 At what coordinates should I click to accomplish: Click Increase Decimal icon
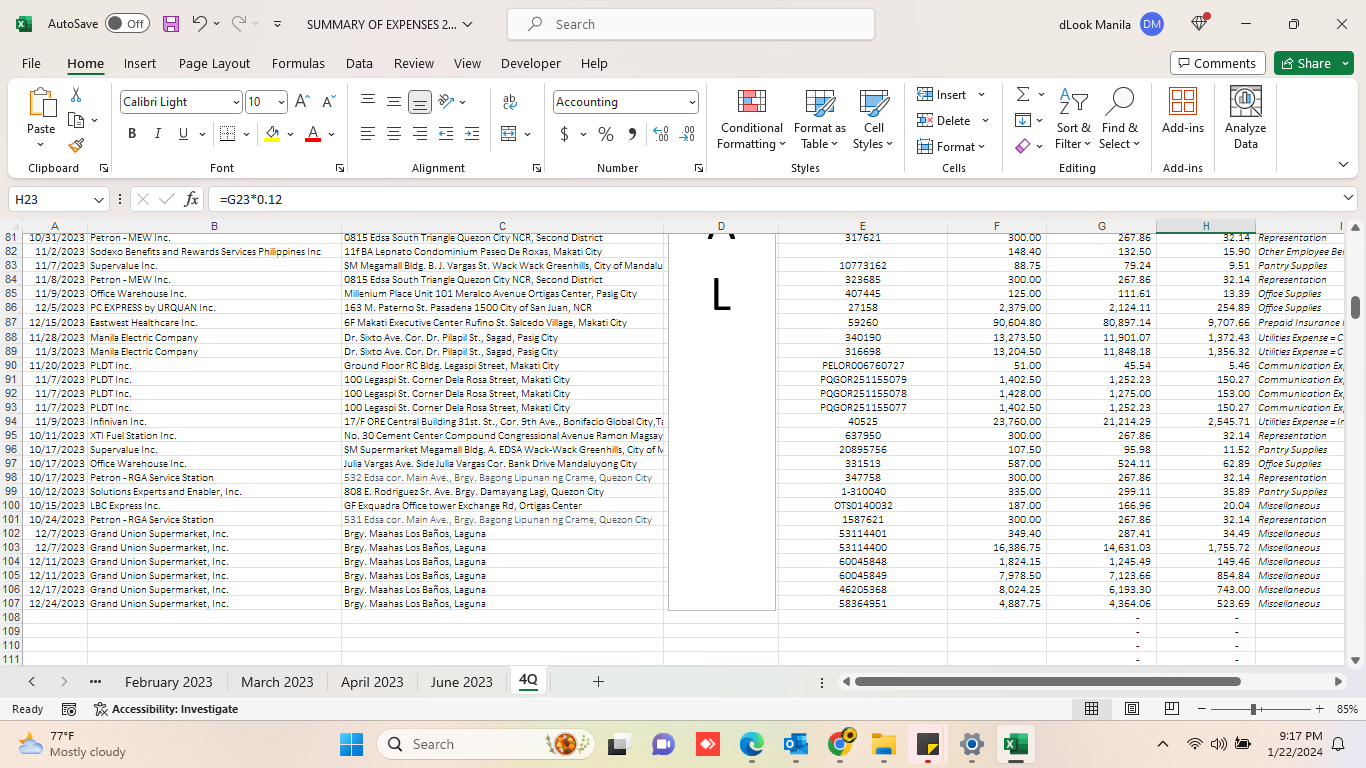click(660, 134)
